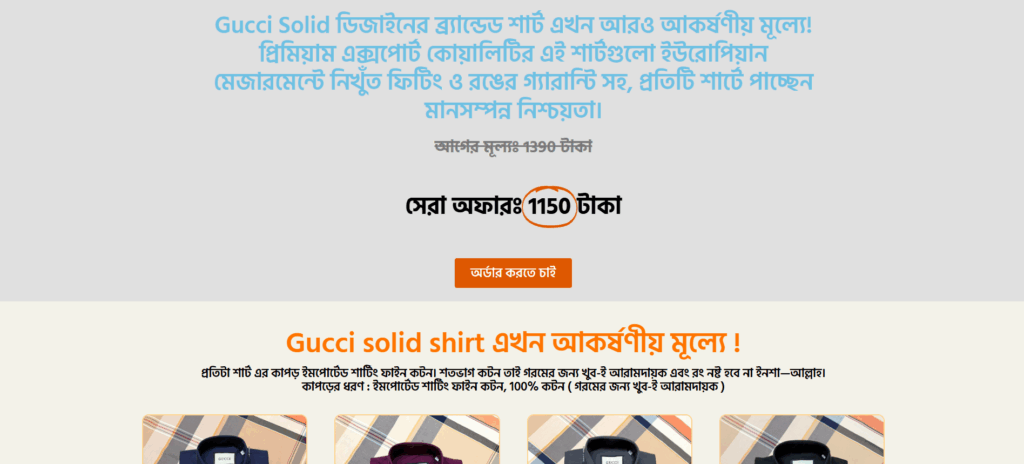Open the navy blue shirt thumbnail

(225, 439)
